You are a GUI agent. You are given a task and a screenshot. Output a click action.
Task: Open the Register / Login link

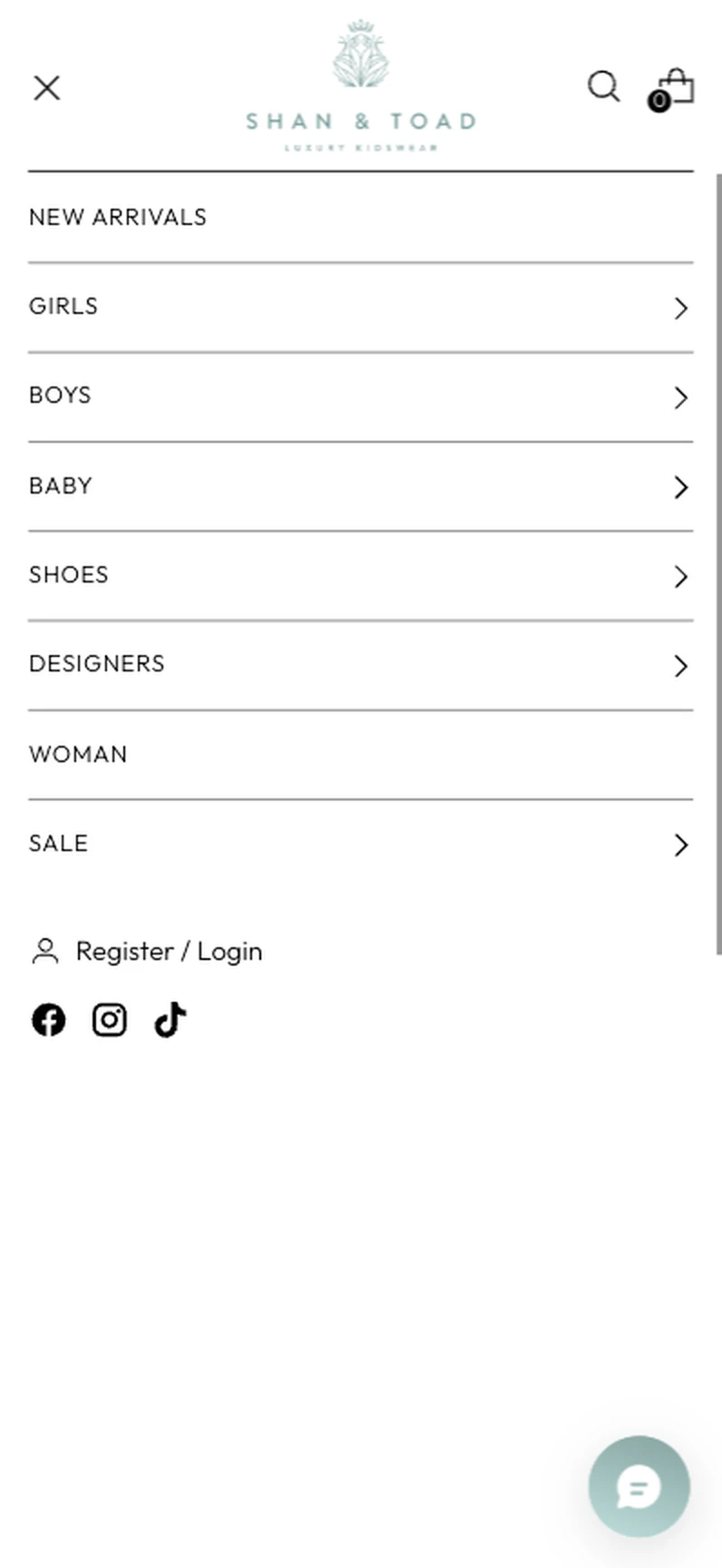169,951
